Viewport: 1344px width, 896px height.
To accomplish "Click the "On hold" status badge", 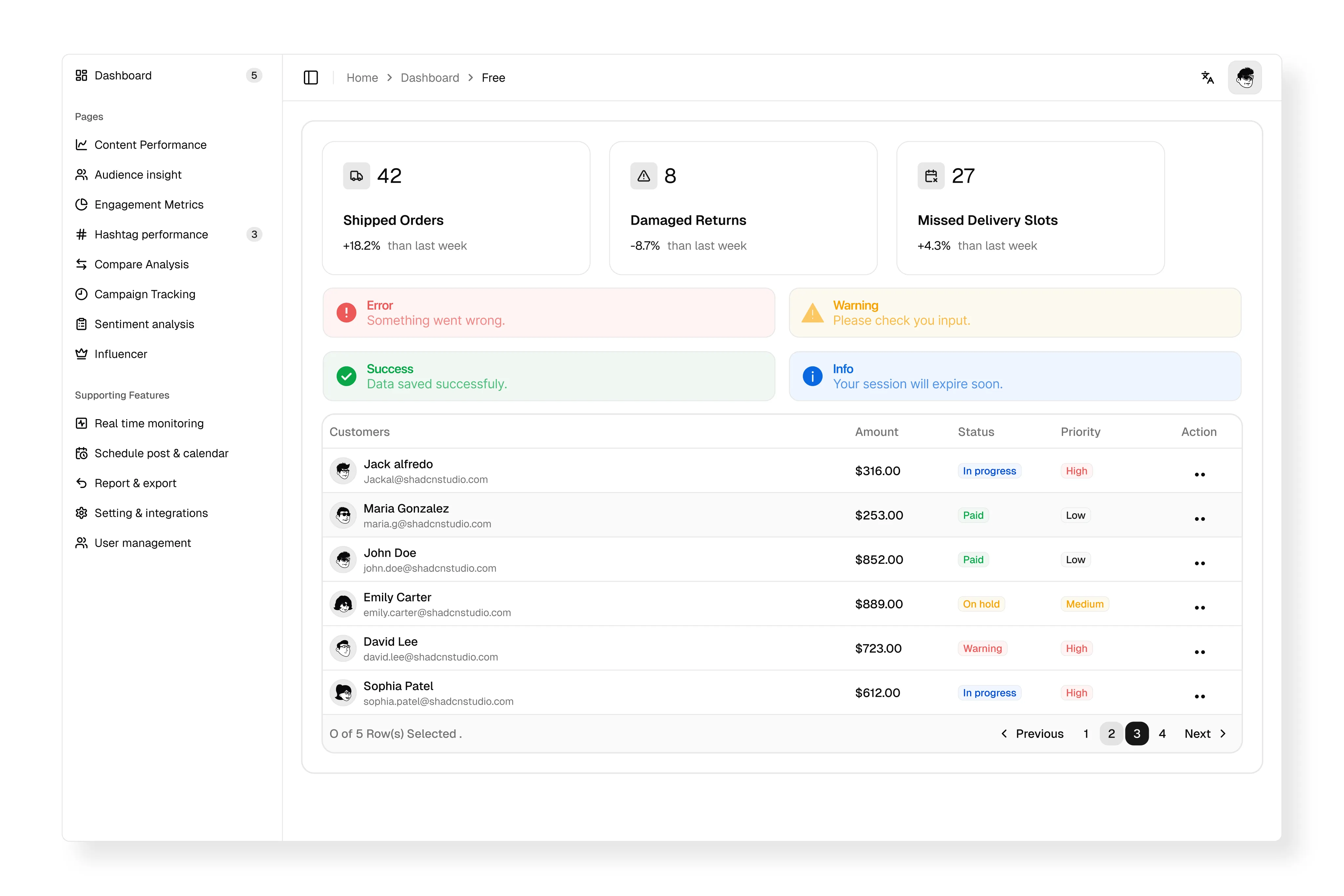I will point(981,604).
